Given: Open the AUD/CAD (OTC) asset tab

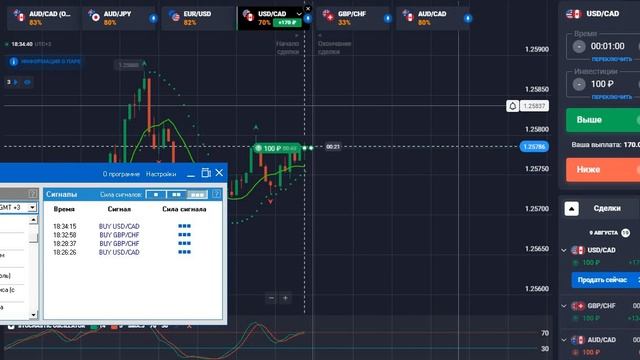Looking at the screenshot, I should [x=43, y=18].
